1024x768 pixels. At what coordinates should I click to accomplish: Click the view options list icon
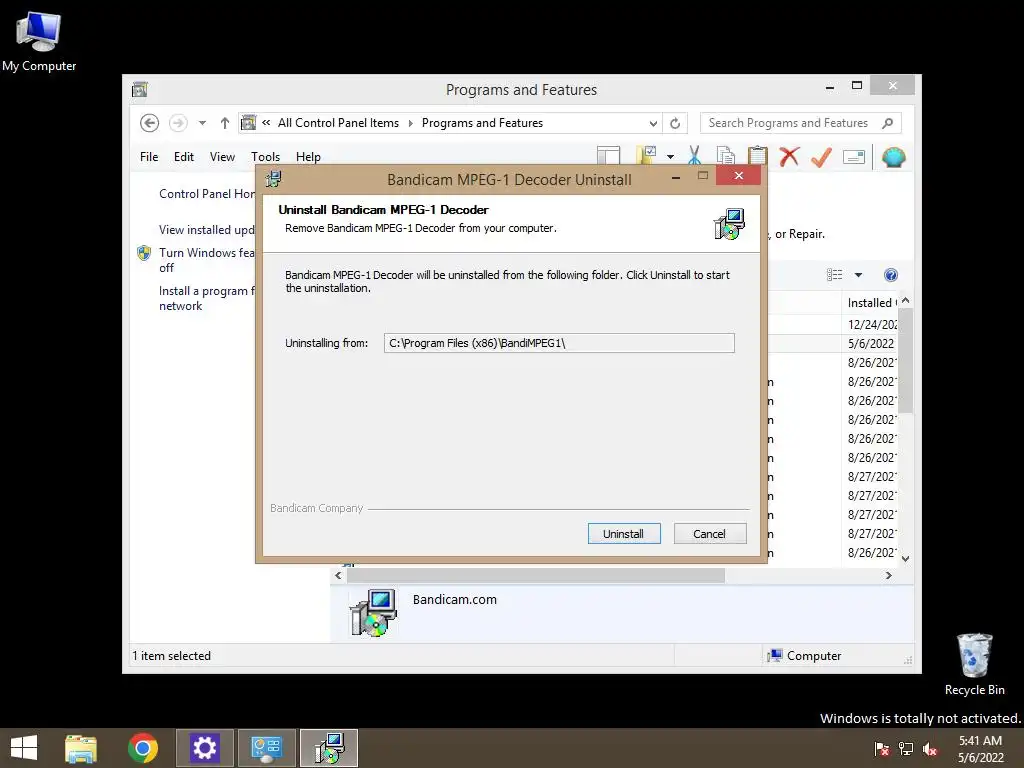[835, 275]
